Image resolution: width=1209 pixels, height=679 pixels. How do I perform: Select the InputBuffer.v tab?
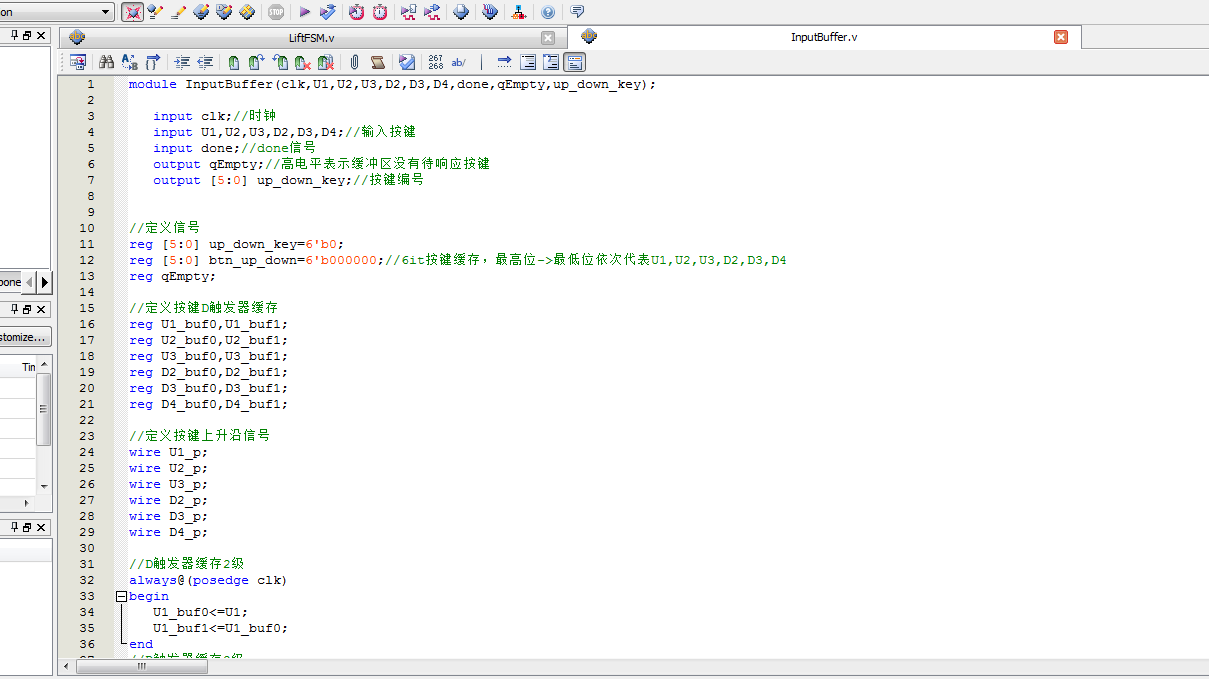[x=823, y=37]
